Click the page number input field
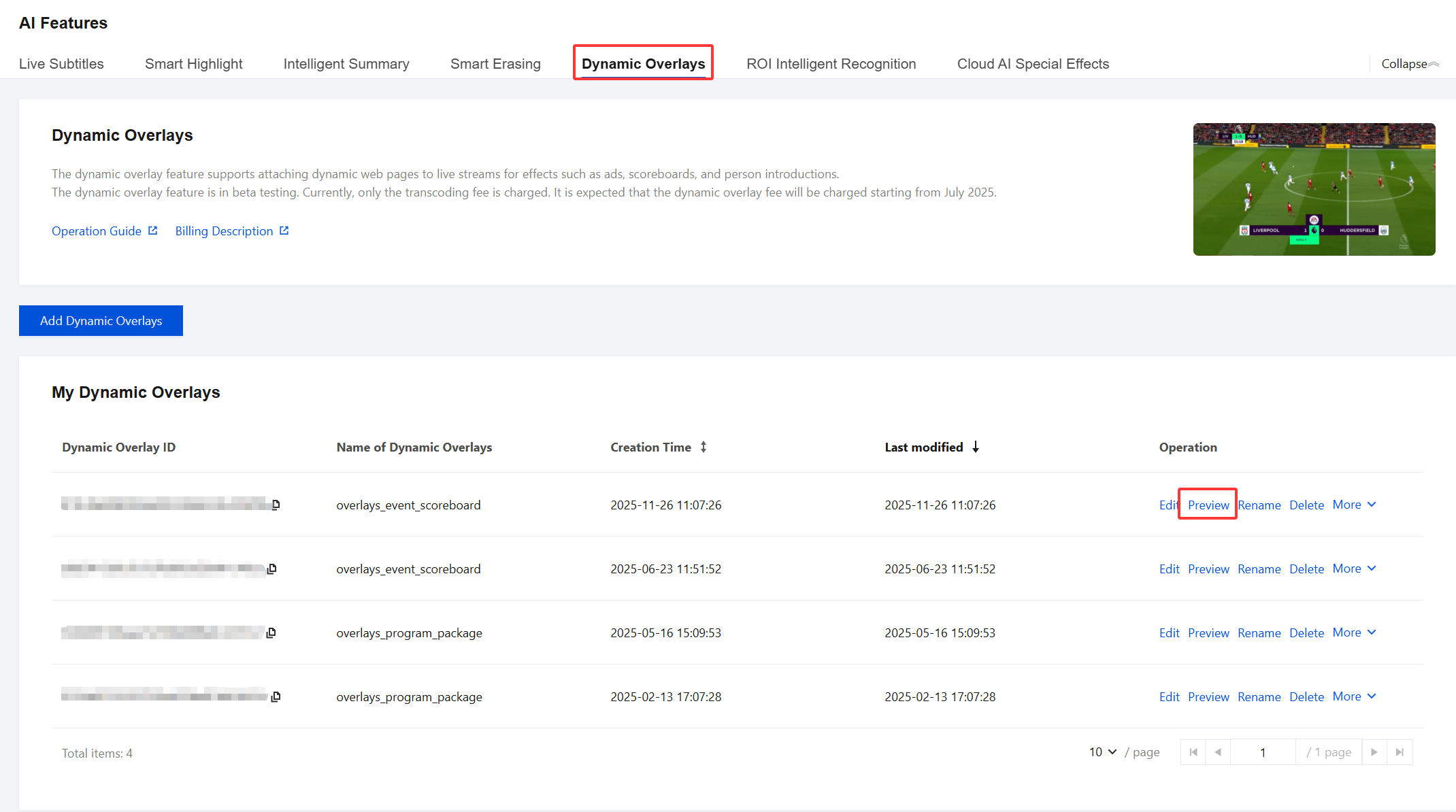 [1263, 752]
